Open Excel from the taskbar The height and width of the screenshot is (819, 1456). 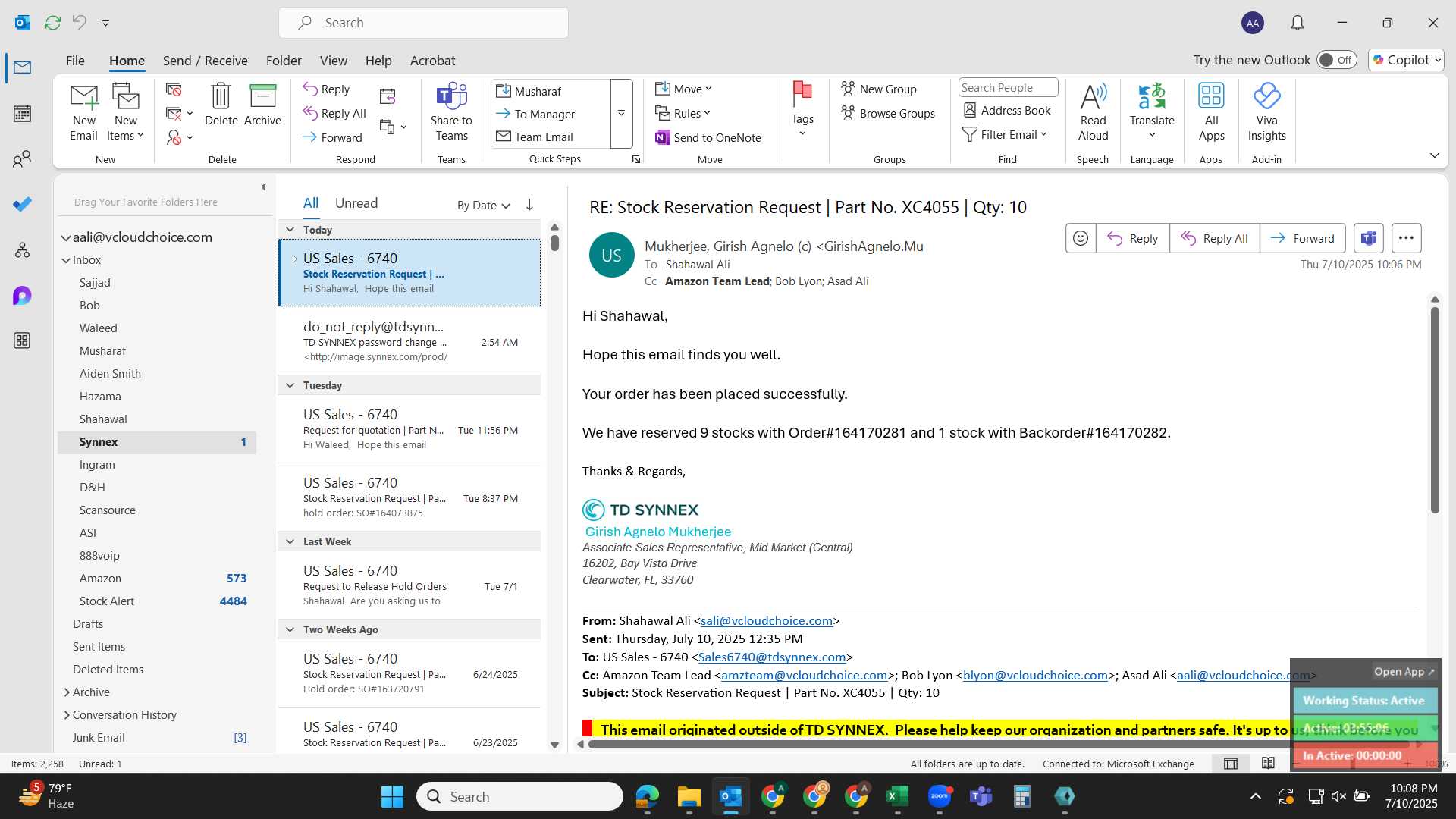[897, 796]
